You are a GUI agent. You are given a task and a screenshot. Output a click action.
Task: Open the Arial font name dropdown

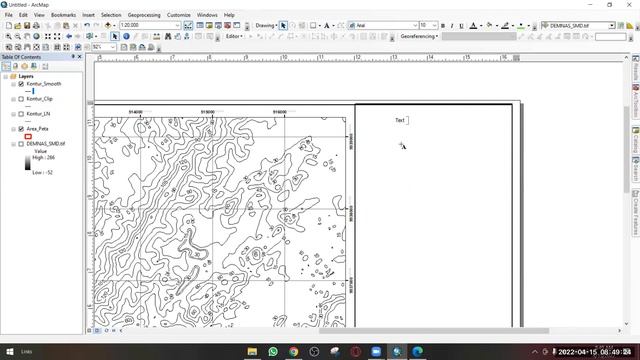[415, 26]
